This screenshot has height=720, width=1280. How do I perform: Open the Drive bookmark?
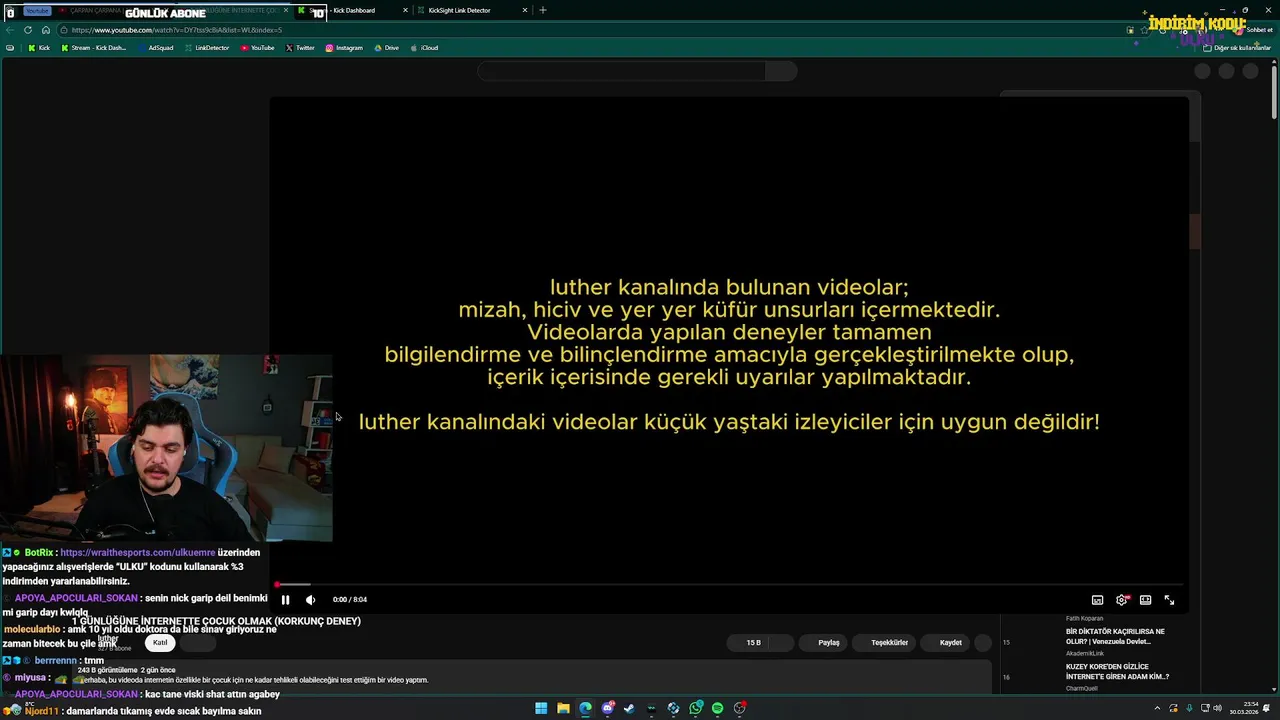point(386,48)
